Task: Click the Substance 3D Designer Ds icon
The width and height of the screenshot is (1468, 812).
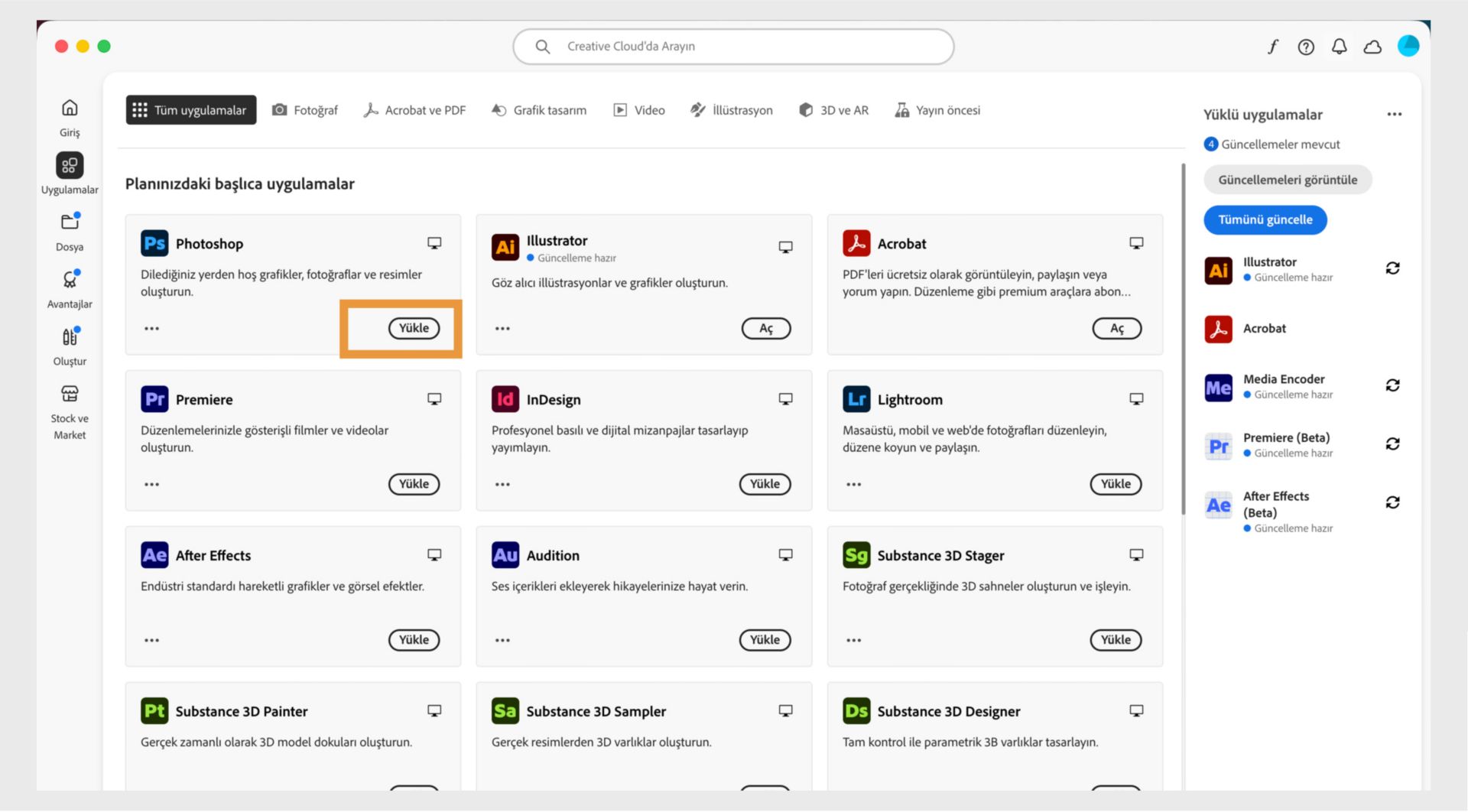Action: (856, 711)
